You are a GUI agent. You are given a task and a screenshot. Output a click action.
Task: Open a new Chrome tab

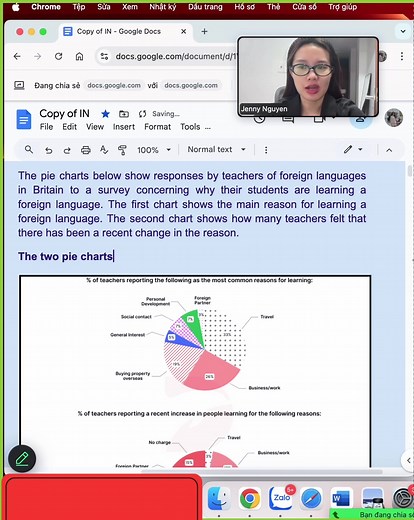click(x=204, y=32)
